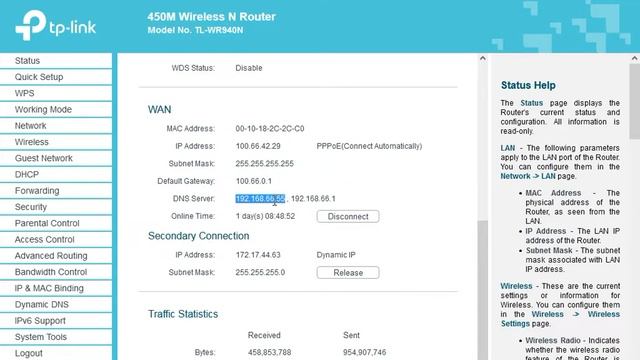Click highlighted DNS 192.168.66.55

[260, 199]
